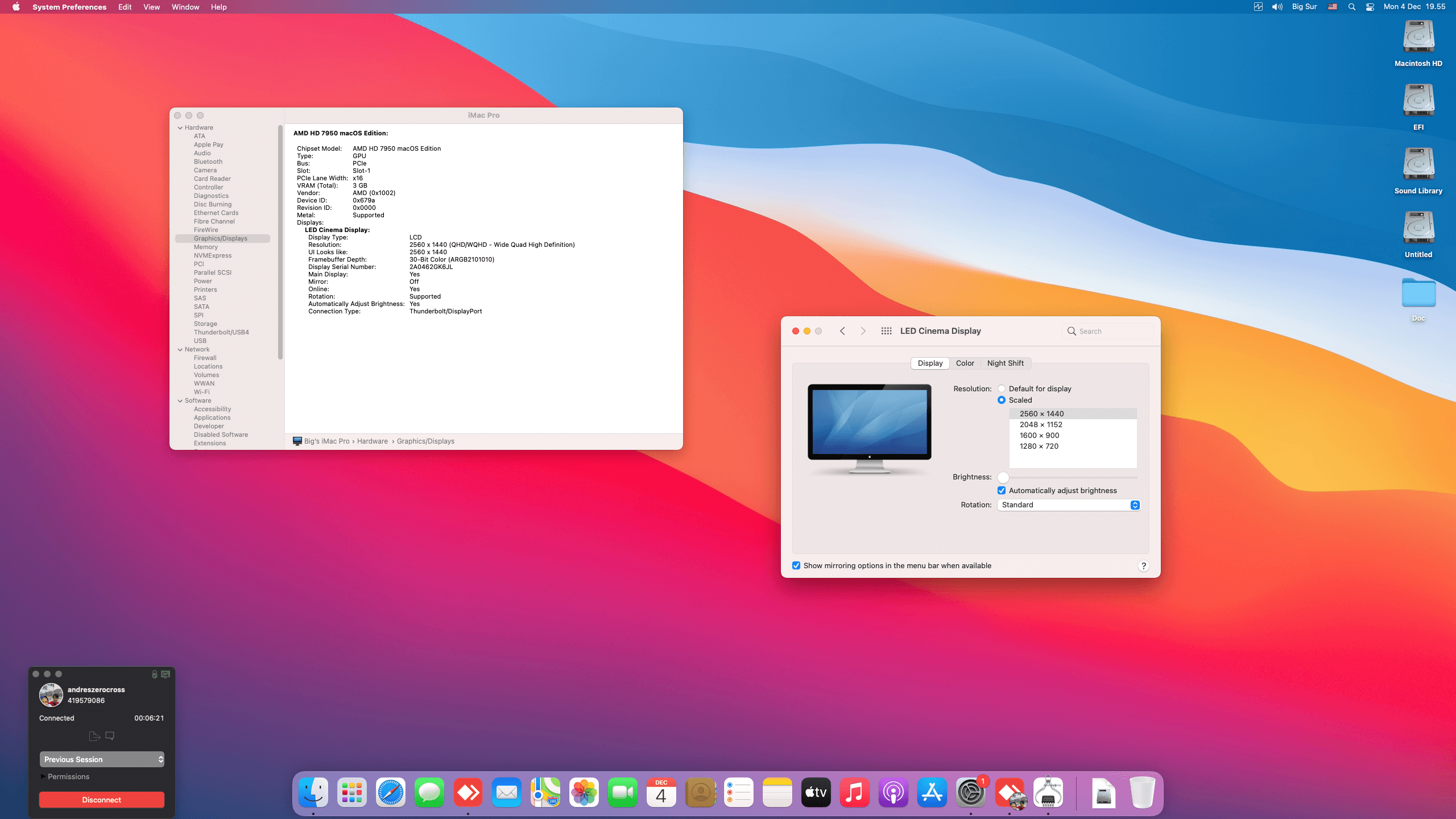
Task: Open the Rotation Standard dropdown
Action: point(1069,505)
